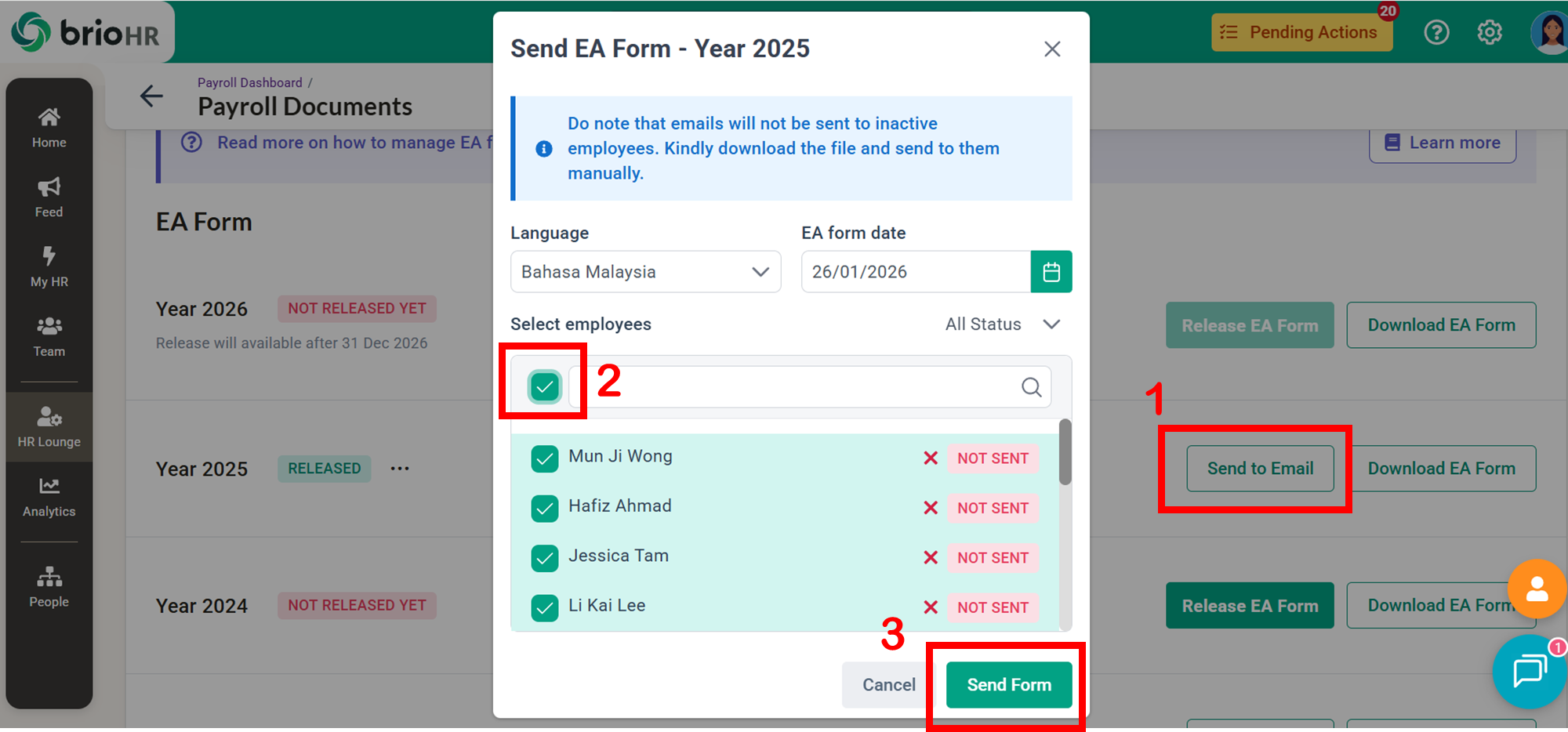
Task: Open Analytics from the sidebar
Action: click(x=49, y=497)
